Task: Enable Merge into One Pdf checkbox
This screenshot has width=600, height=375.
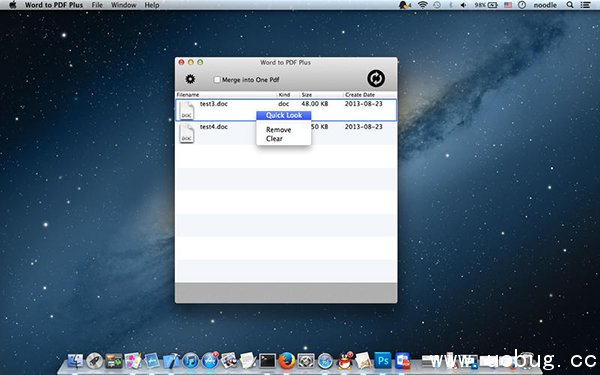Action: coord(217,80)
